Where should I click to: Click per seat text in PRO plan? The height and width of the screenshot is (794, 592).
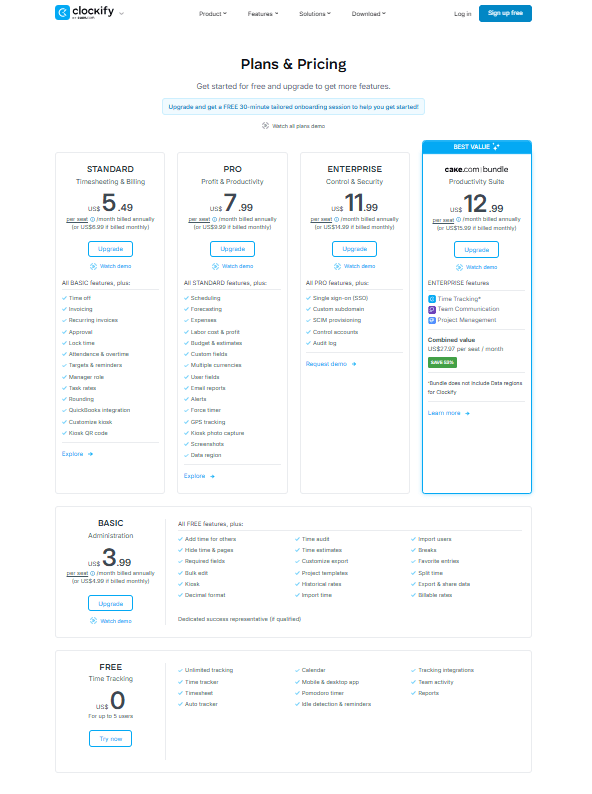(x=200, y=220)
